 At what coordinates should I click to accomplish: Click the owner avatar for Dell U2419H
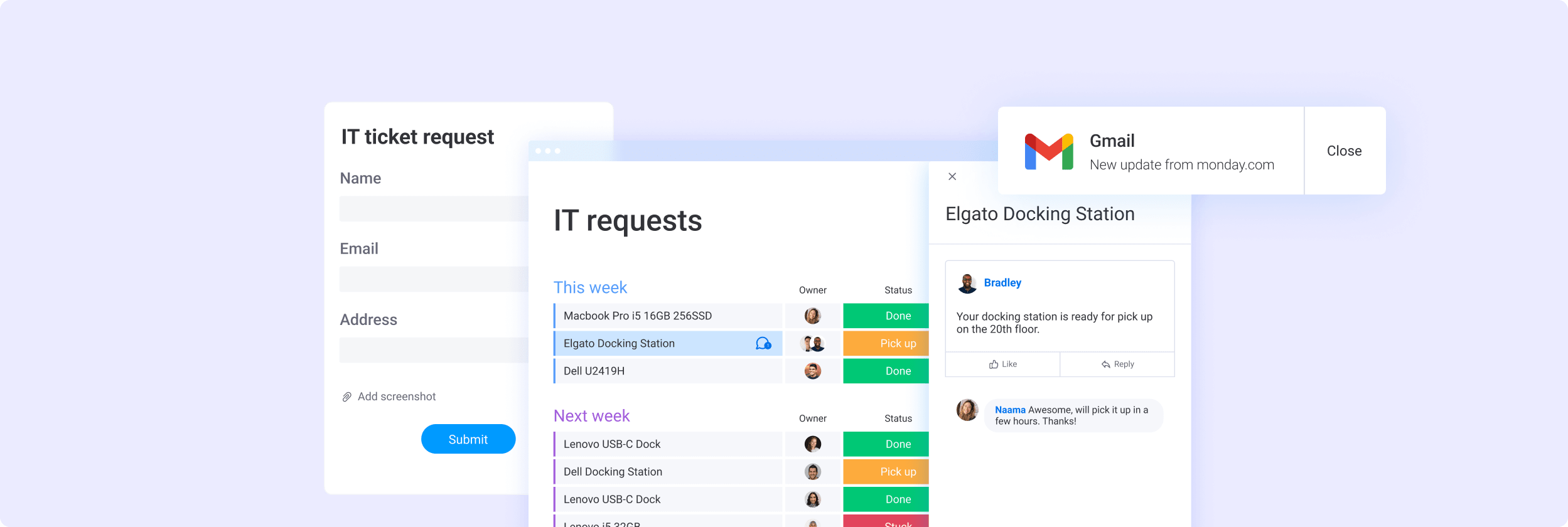tap(813, 371)
